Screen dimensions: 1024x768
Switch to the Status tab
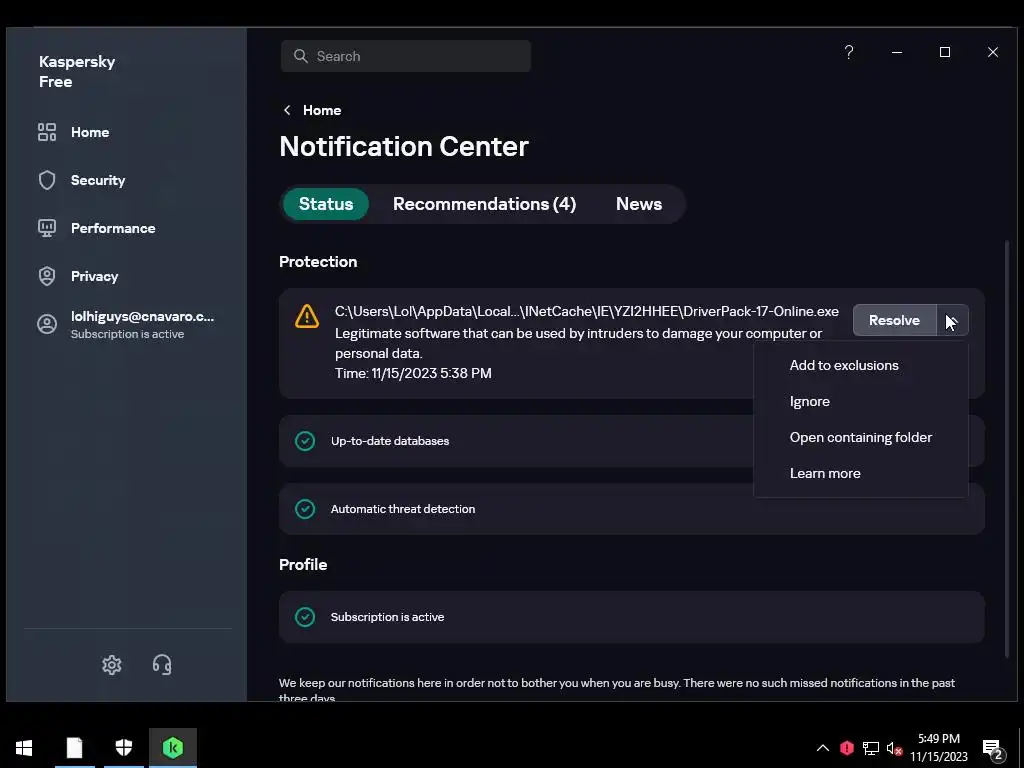coord(326,204)
